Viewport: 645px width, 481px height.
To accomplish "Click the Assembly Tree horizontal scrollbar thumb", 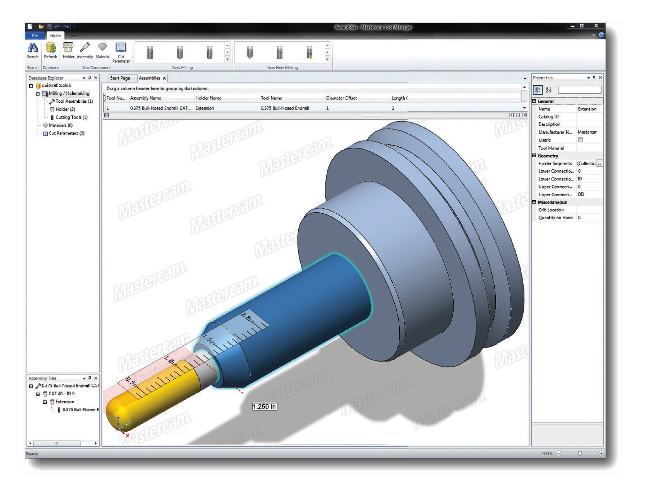I will (57, 443).
